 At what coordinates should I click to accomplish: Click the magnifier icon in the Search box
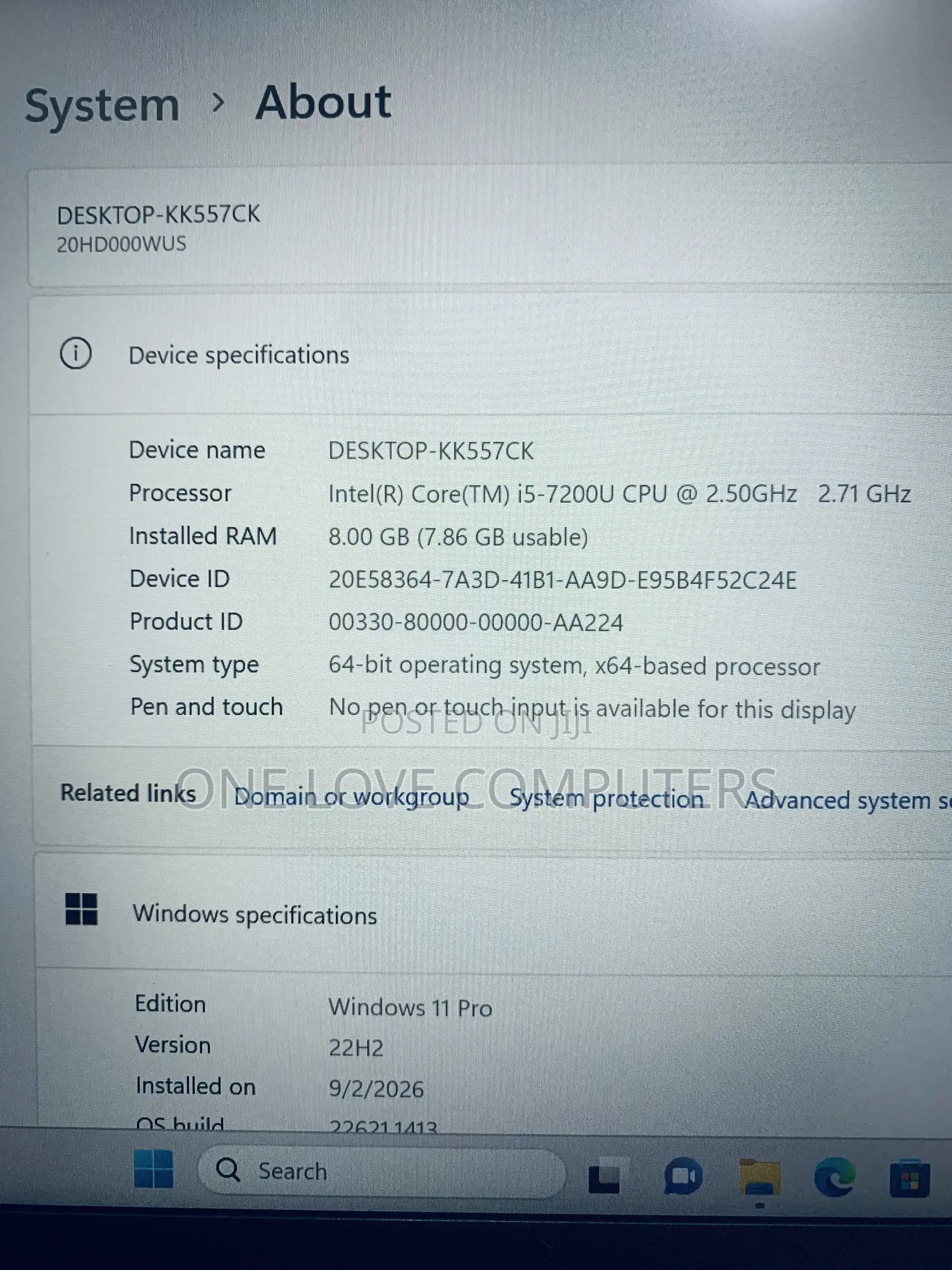pyautogui.click(x=228, y=1169)
